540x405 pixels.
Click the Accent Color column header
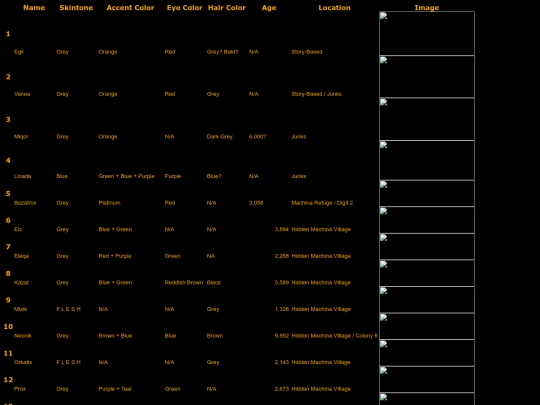coord(130,8)
